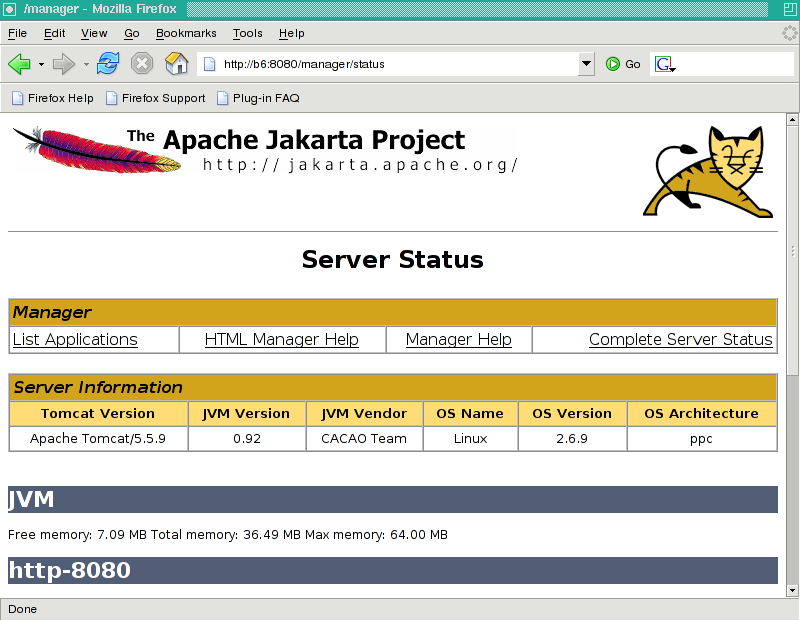Image resolution: width=800 pixels, height=621 pixels.
Task: Click the Server Information table title
Action: coord(97,387)
